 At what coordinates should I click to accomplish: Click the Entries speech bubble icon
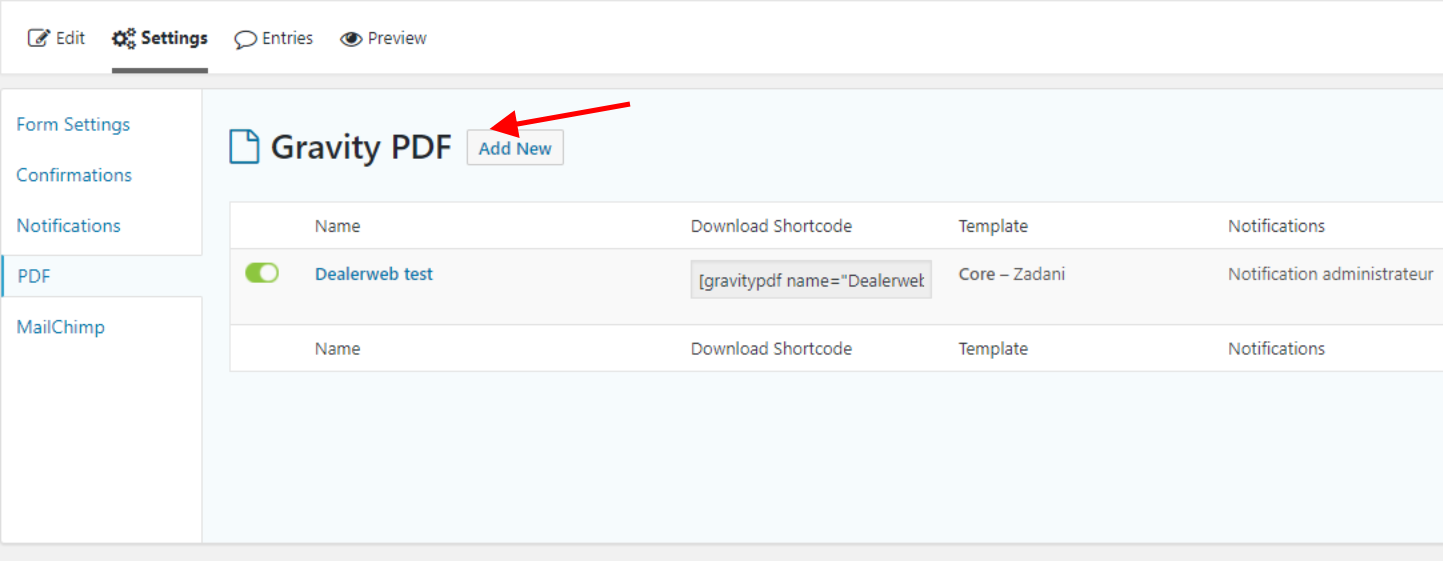[x=245, y=40]
